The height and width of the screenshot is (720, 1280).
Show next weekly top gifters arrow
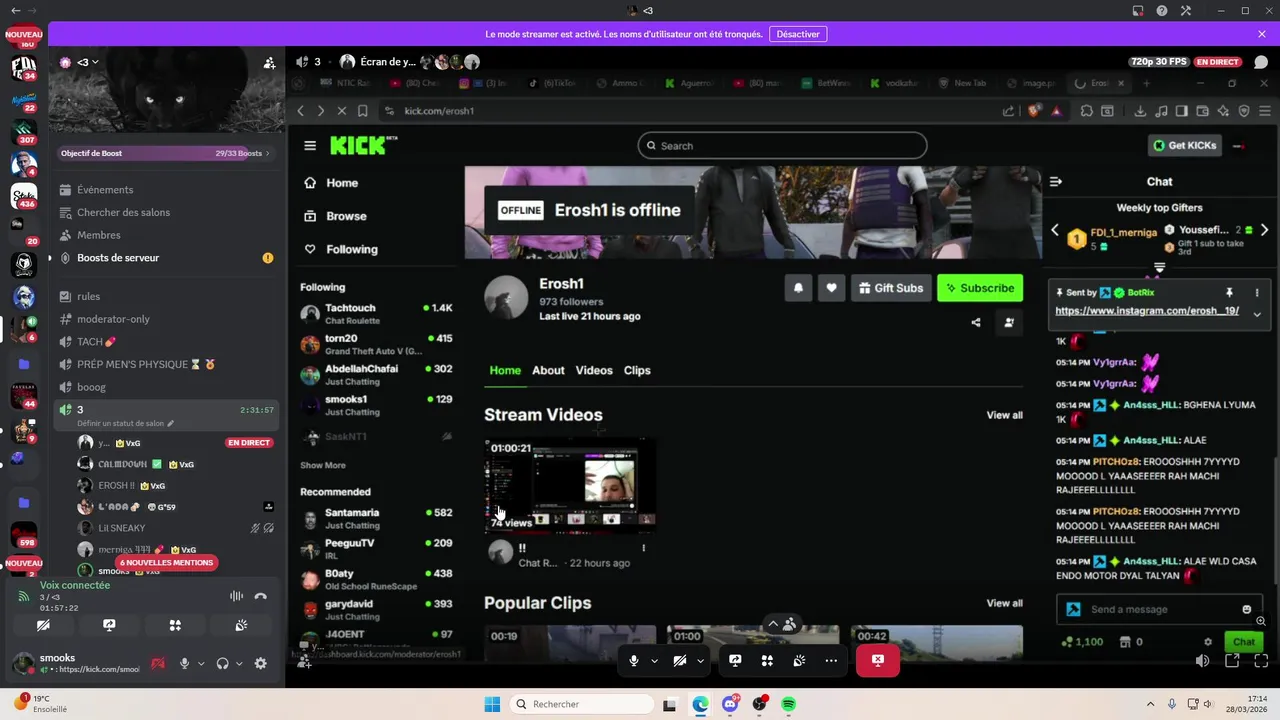pos(1264,230)
